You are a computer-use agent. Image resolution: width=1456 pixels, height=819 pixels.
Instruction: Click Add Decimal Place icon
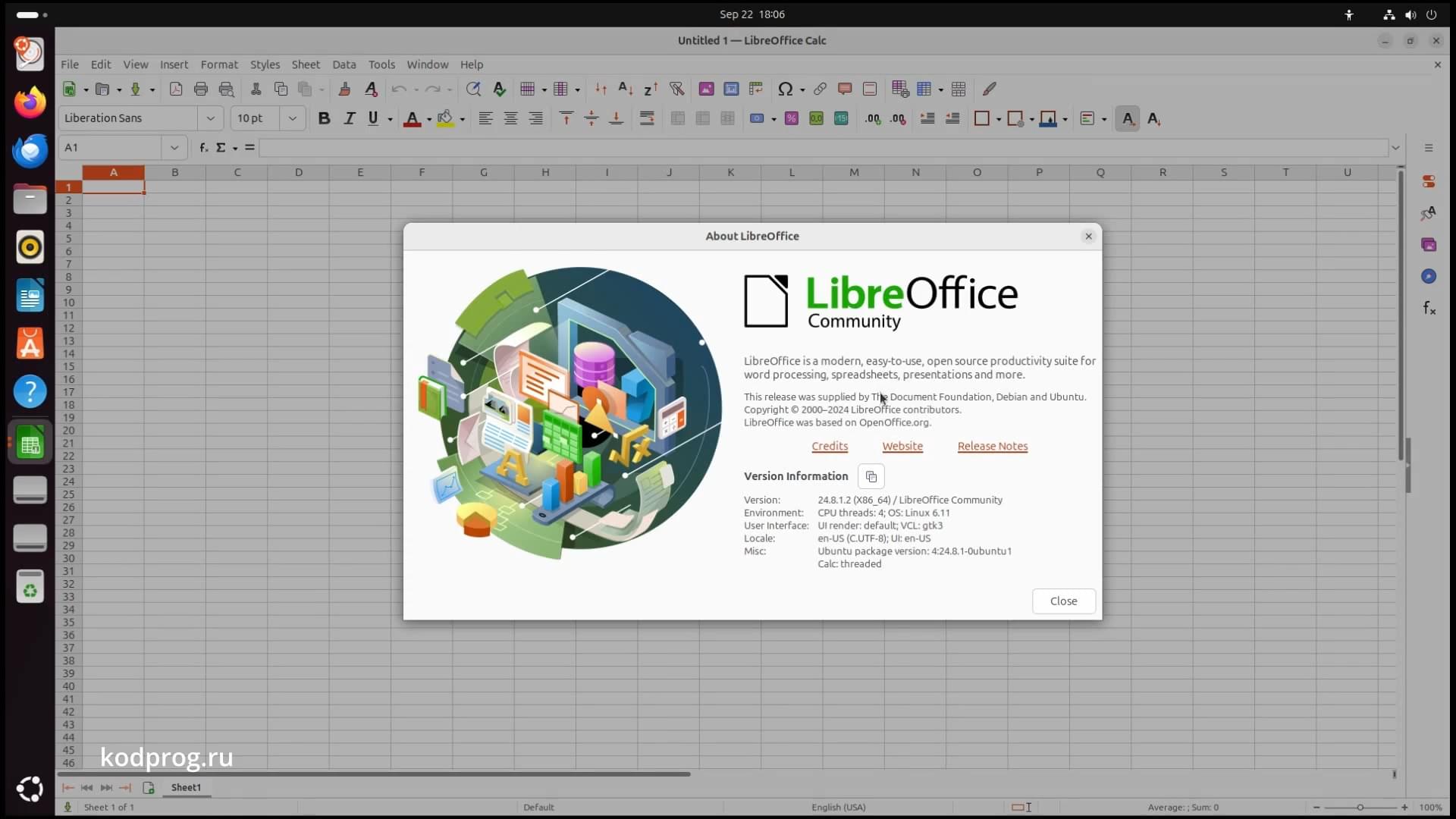point(873,118)
